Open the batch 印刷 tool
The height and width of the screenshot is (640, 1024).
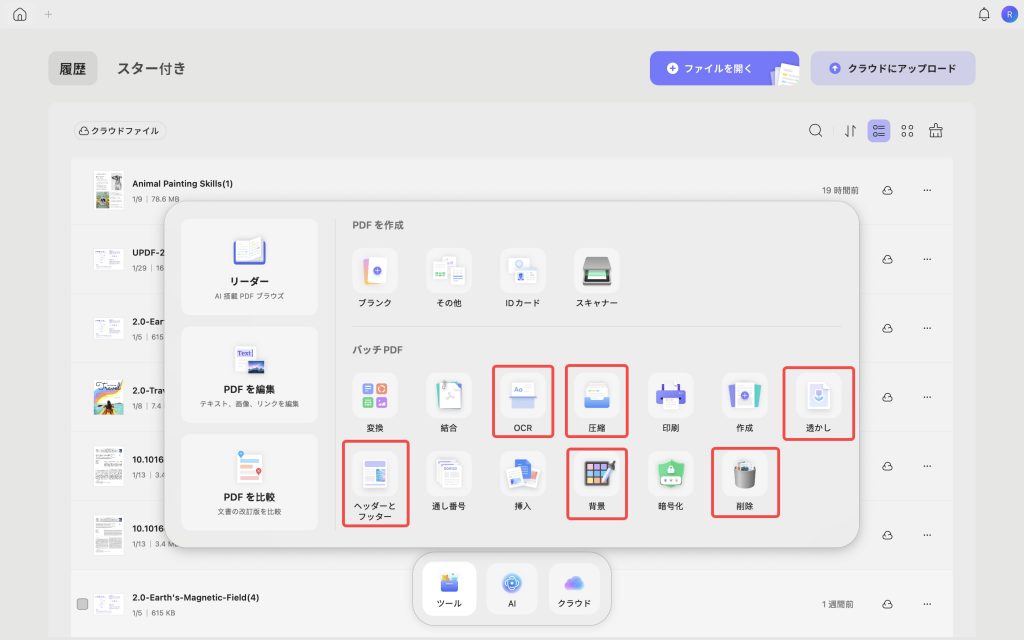coord(671,402)
